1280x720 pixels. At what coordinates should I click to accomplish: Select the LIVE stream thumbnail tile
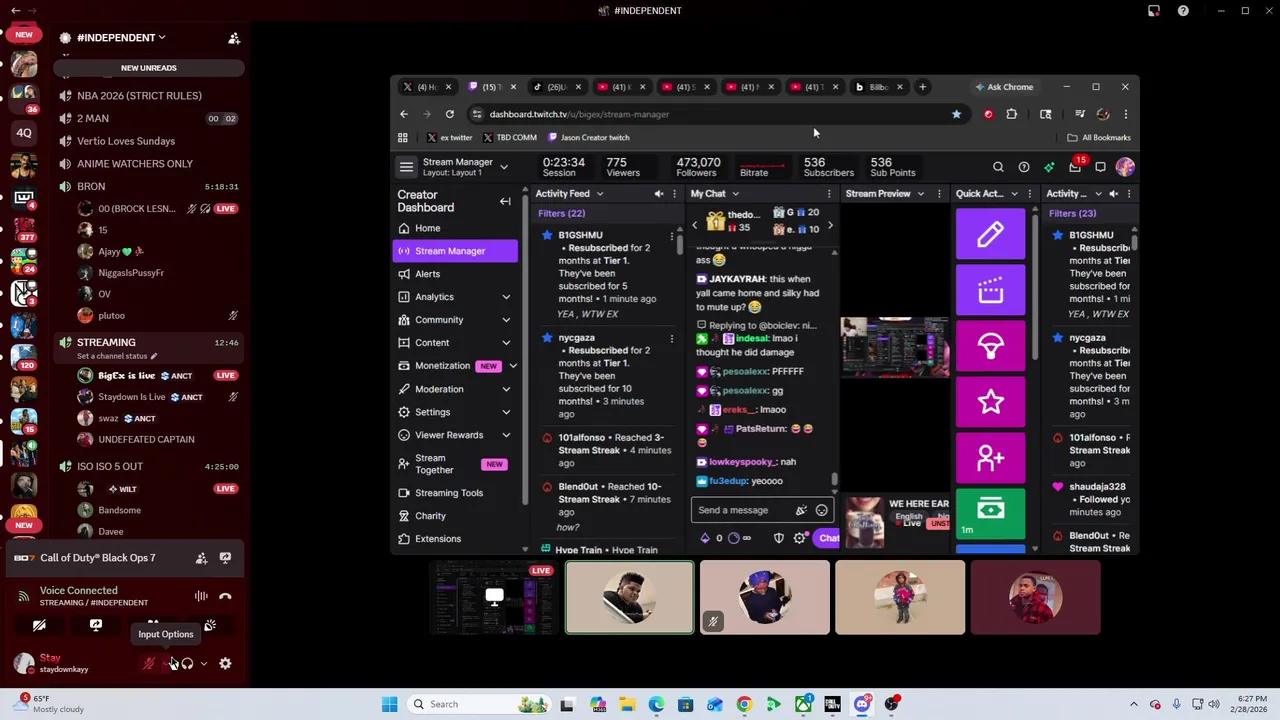pyautogui.click(x=494, y=598)
